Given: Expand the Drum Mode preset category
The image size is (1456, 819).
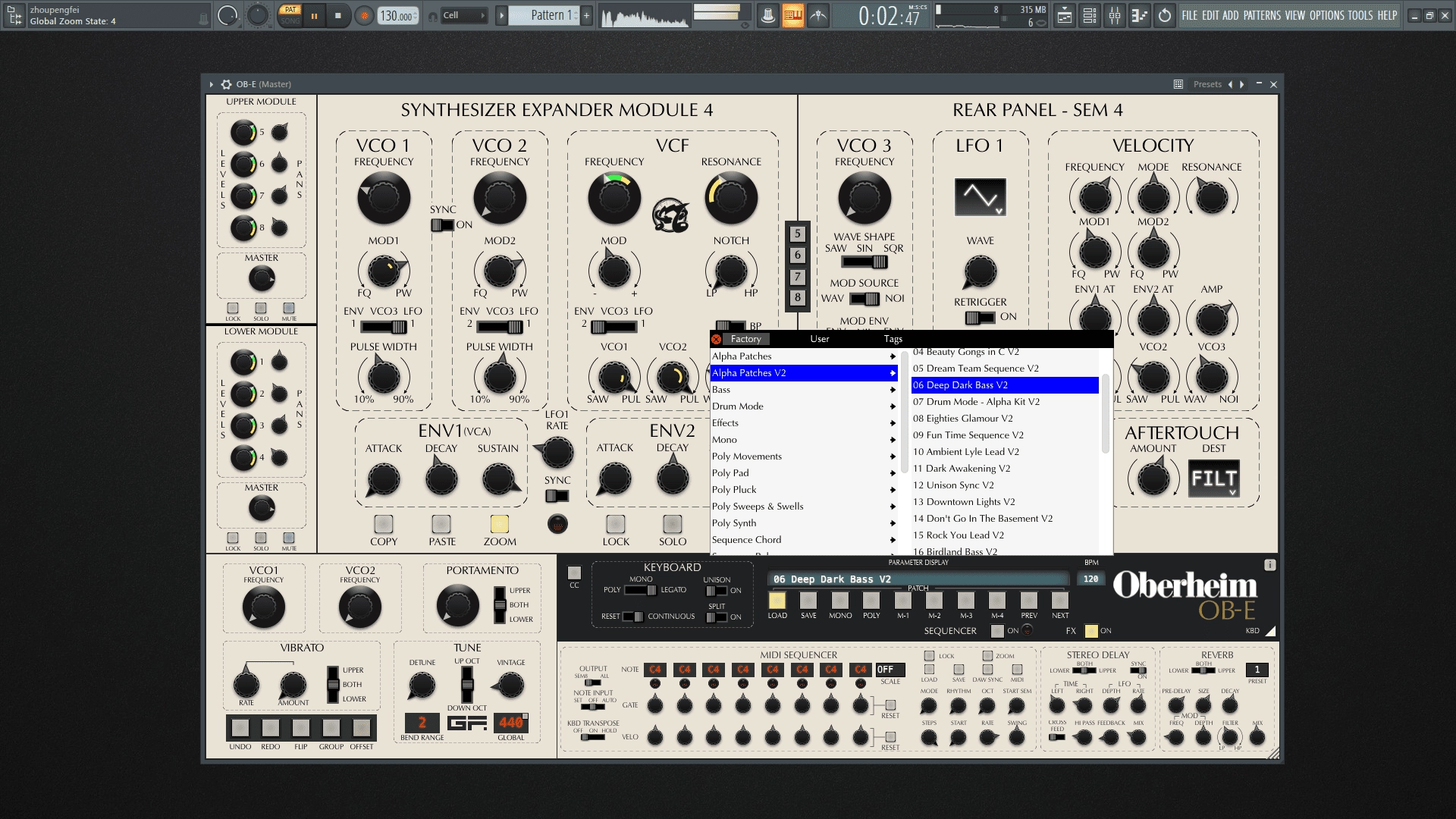Looking at the screenshot, I should pos(804,406).
